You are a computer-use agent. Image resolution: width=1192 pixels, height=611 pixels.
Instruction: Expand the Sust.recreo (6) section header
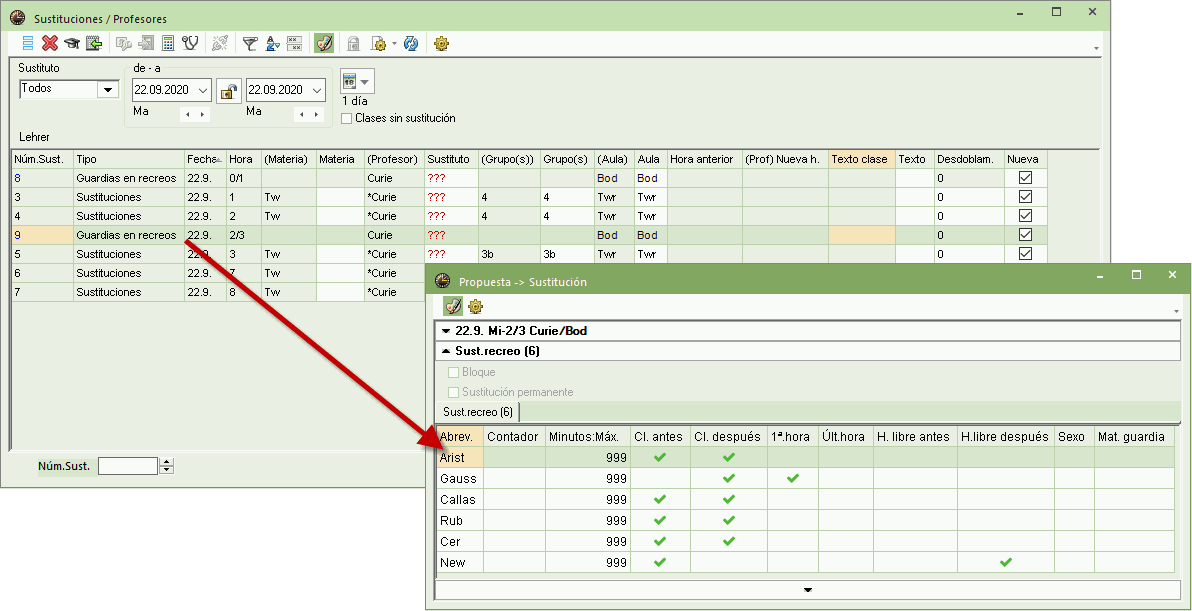point(446,351)
